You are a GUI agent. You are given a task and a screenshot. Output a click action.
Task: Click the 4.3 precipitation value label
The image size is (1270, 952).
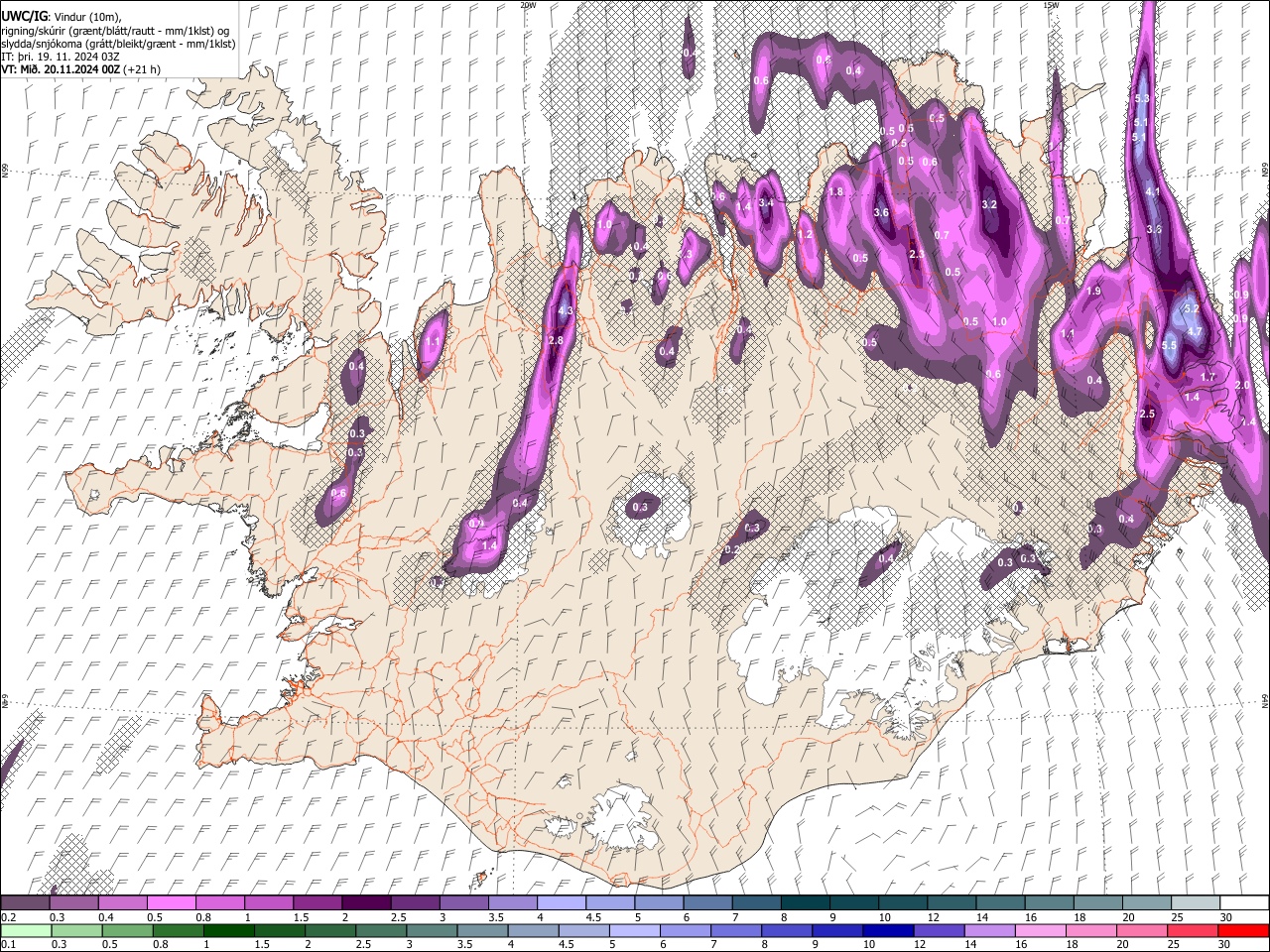567,310
